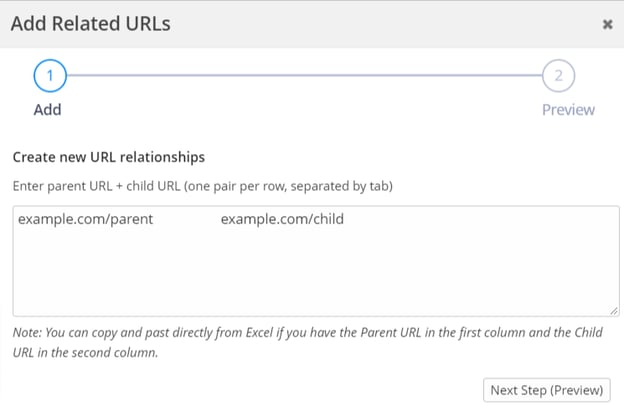
Task: Click the textarea resize grip handle
Action: pyautogui.click(x=614, y=311)
